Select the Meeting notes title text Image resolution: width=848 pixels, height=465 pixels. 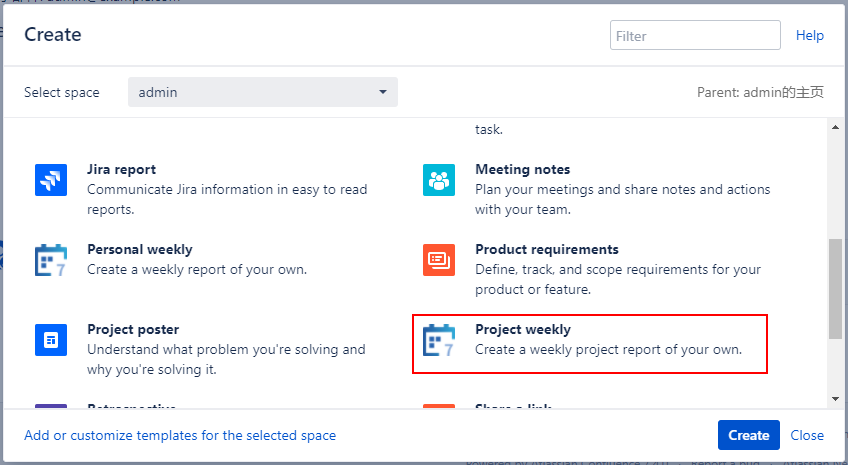523,170
